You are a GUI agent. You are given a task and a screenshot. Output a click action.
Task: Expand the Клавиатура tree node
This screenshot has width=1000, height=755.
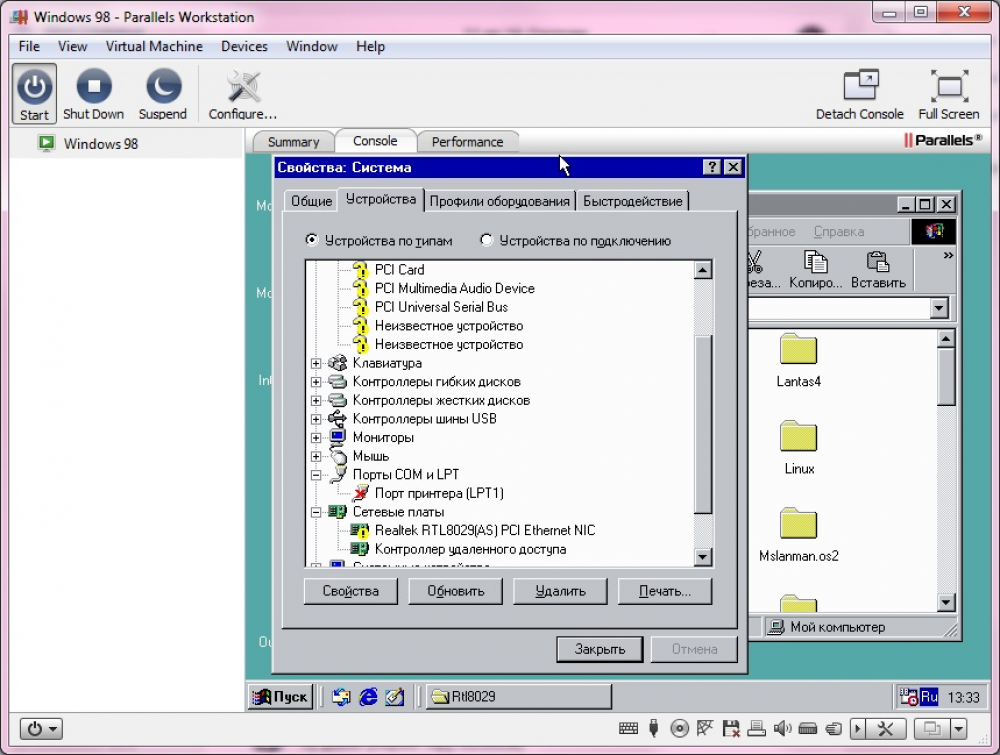click(x=316, y=363)
